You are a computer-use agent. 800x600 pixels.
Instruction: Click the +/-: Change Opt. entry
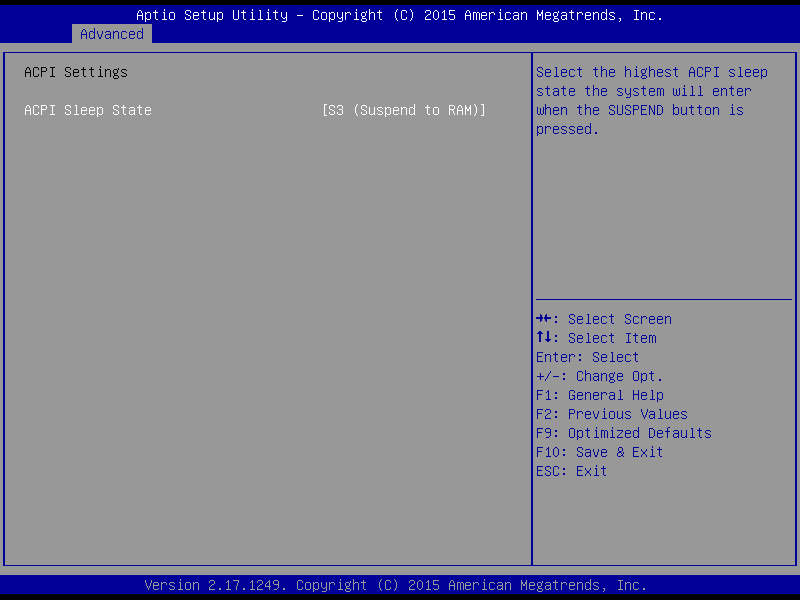(599, 376)
